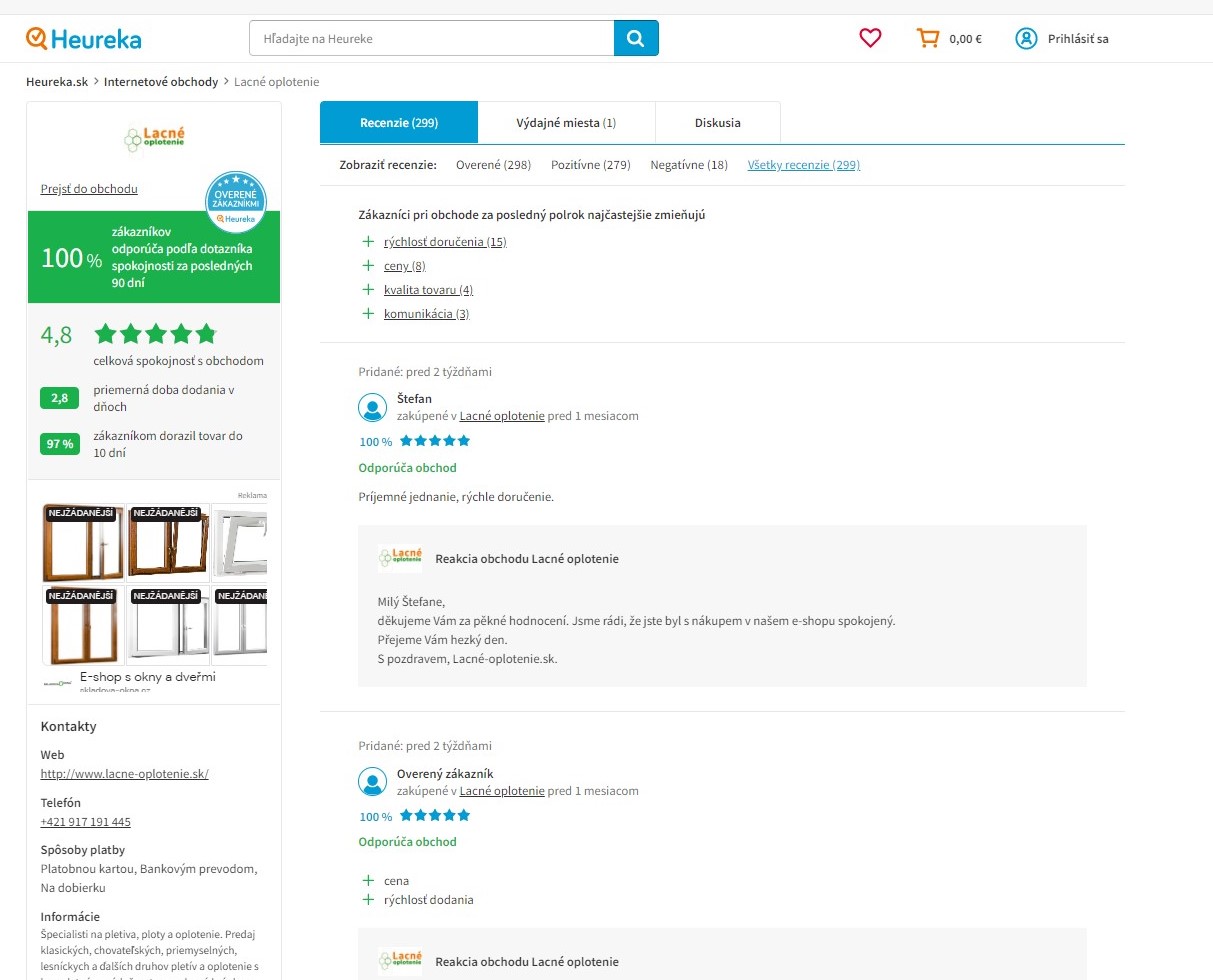The height and width of the screenshot is (980, 1213).
Task: Click Prejsť do obchodu link
Action: pos(89,189)
